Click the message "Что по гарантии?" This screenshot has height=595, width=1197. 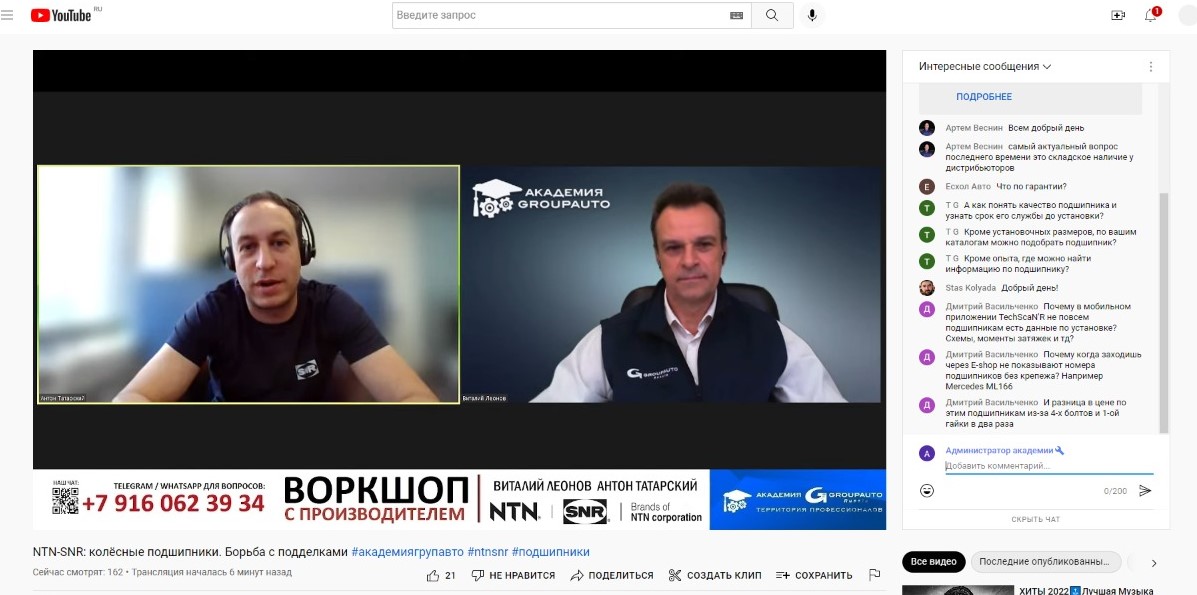click(1031, 186)
